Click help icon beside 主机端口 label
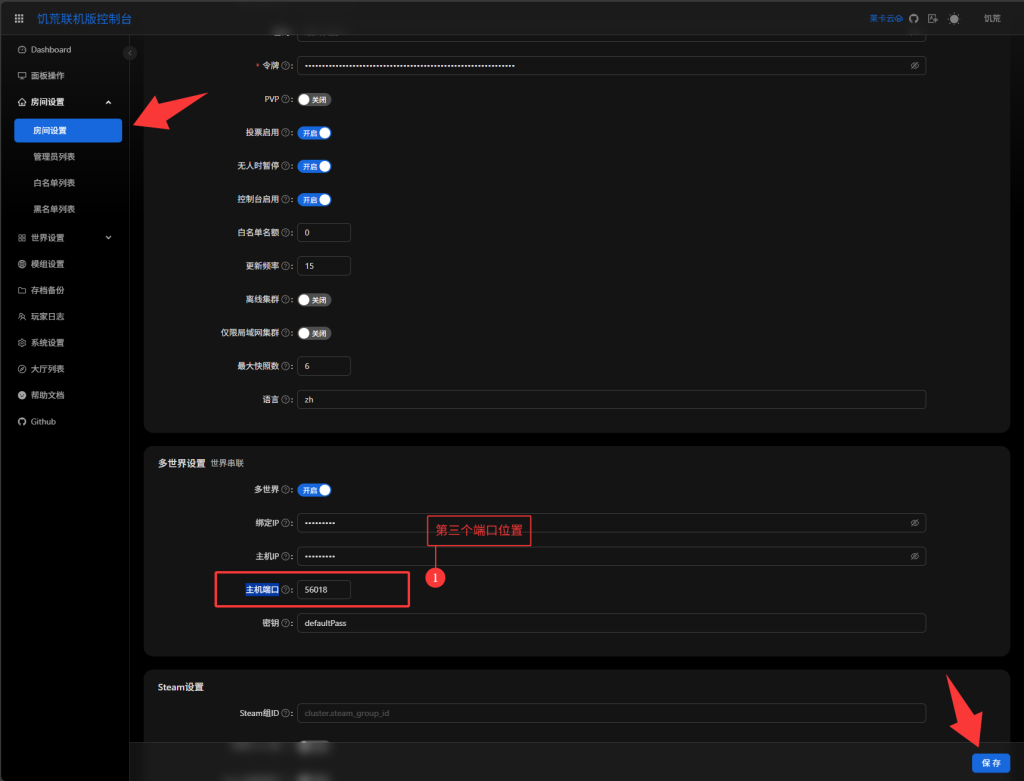 click(286, 590)
